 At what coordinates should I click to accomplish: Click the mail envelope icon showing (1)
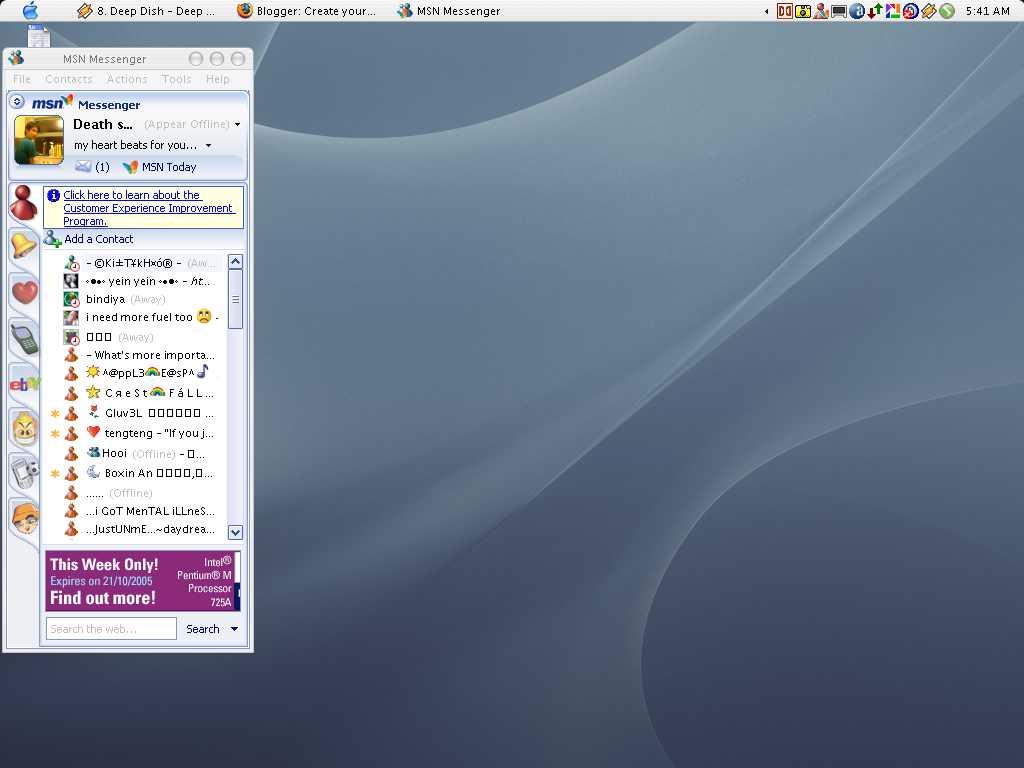pyautogui.click(x=83, y=167)
